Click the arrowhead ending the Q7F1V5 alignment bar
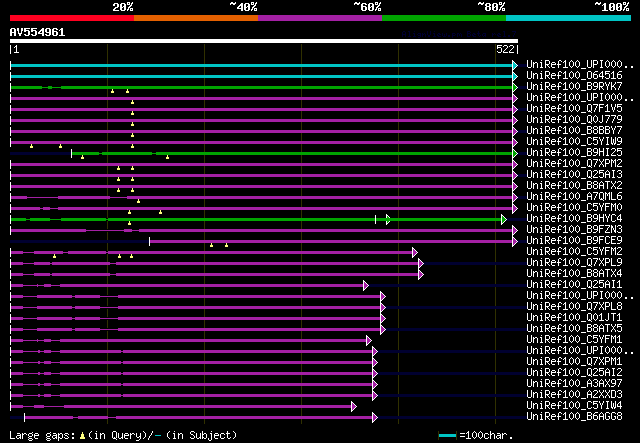Image resolution: width=640 pixels, height=443 pixels. click(515, 109)
